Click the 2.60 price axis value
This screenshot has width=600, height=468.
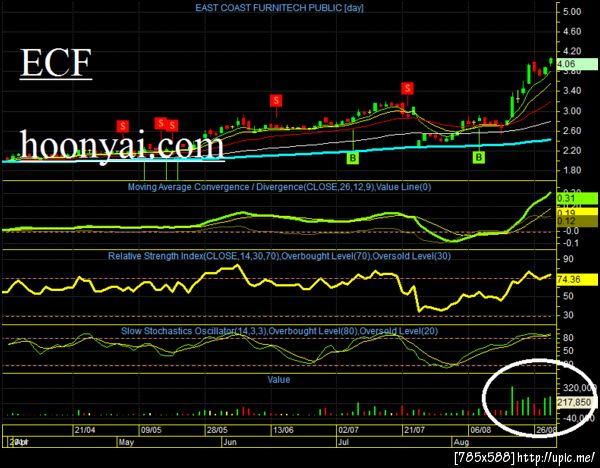(x=572, y=131)
